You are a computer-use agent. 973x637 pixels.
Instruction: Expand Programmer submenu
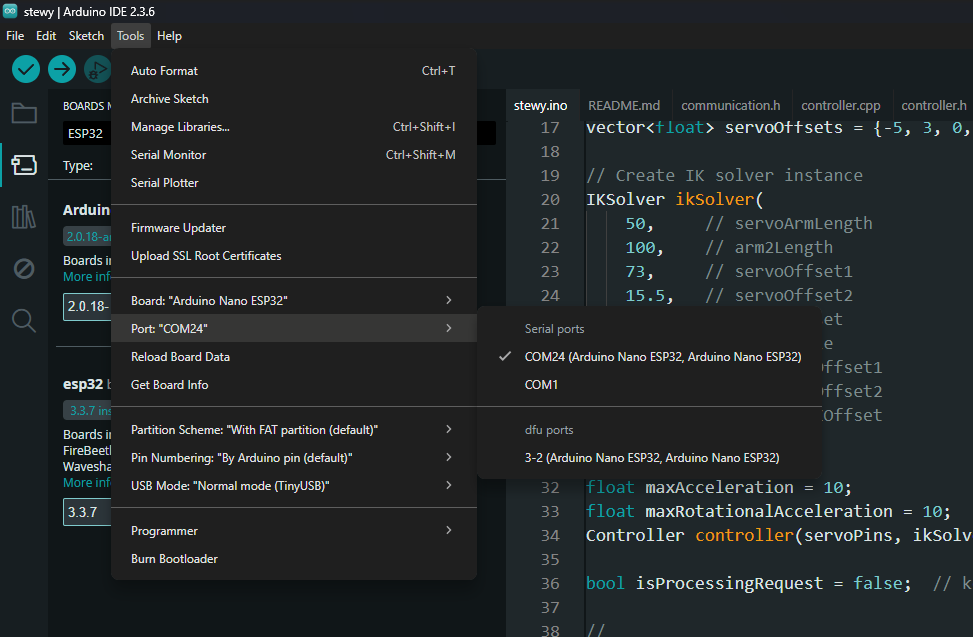294,530
